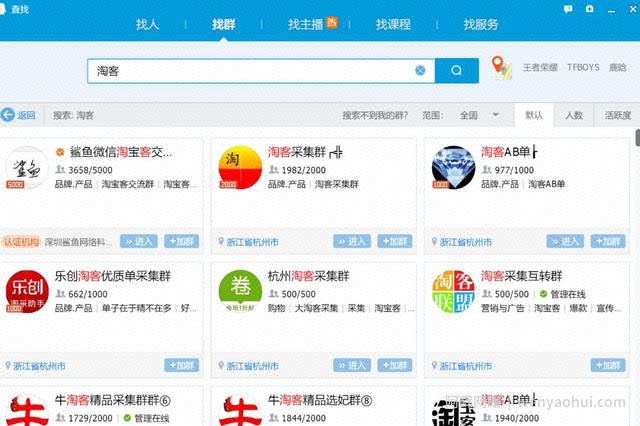The width and height of the screenshot is (640, 426).
Task: Click location 浙江省杭州市 on 淘客采集群 card
Action: click(x=252, y=242)
